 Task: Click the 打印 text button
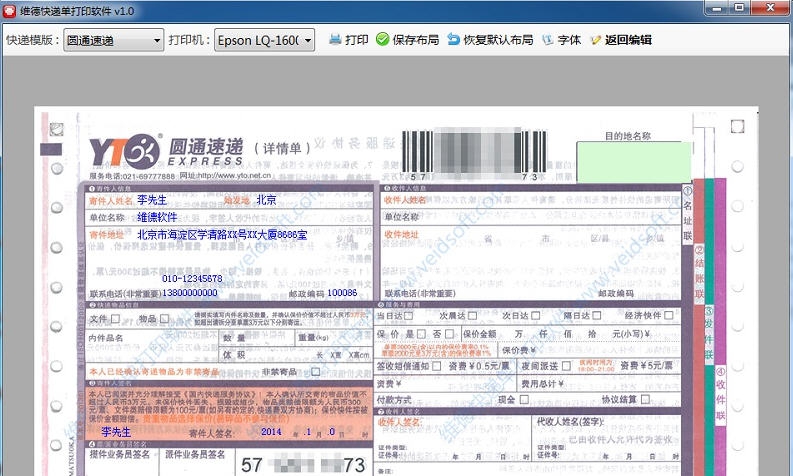pyautogui.click(x=357, y=39)
